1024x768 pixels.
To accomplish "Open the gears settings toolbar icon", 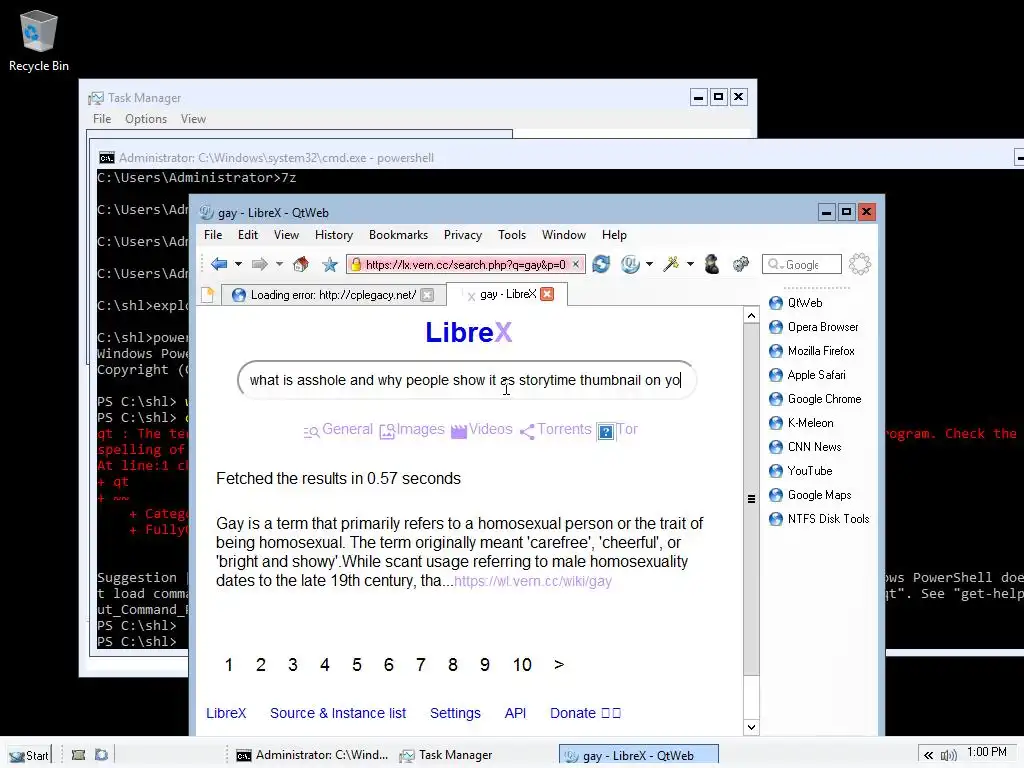I will point(741,264).
